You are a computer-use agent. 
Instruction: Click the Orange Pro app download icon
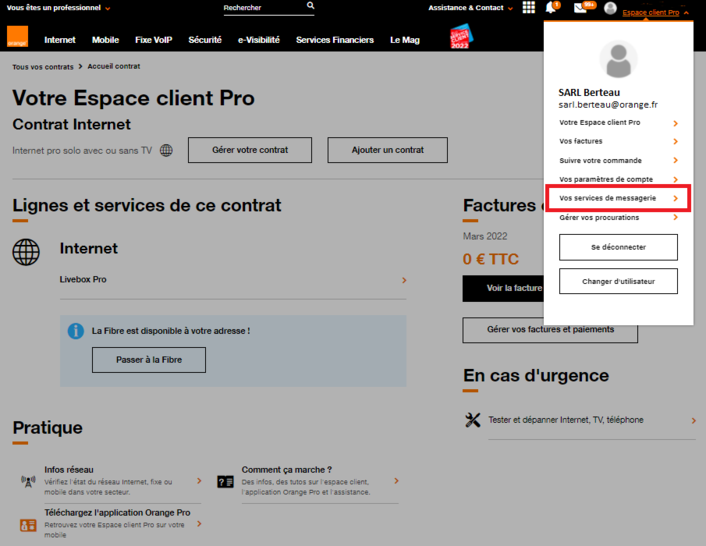click(x=28, y=525)
